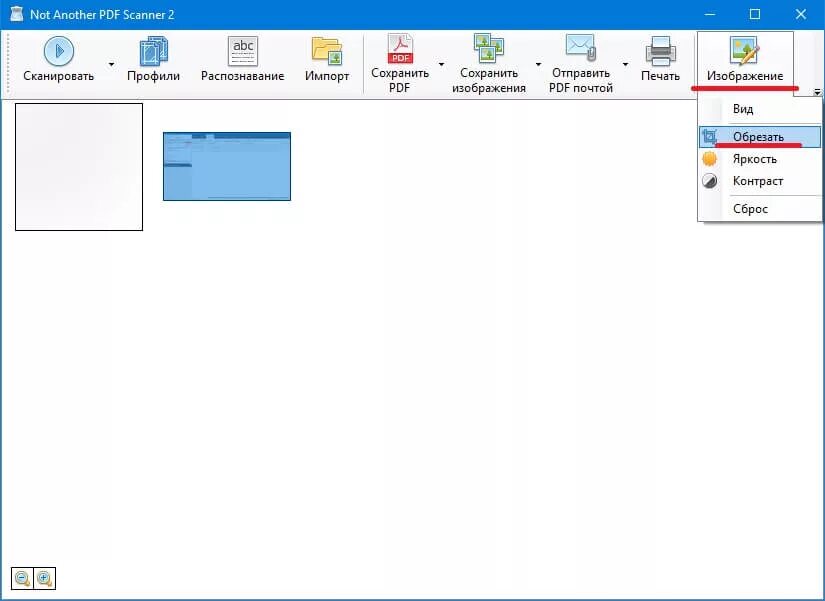Select the blue screenshot page thumbnail

(x=227, y=166)
